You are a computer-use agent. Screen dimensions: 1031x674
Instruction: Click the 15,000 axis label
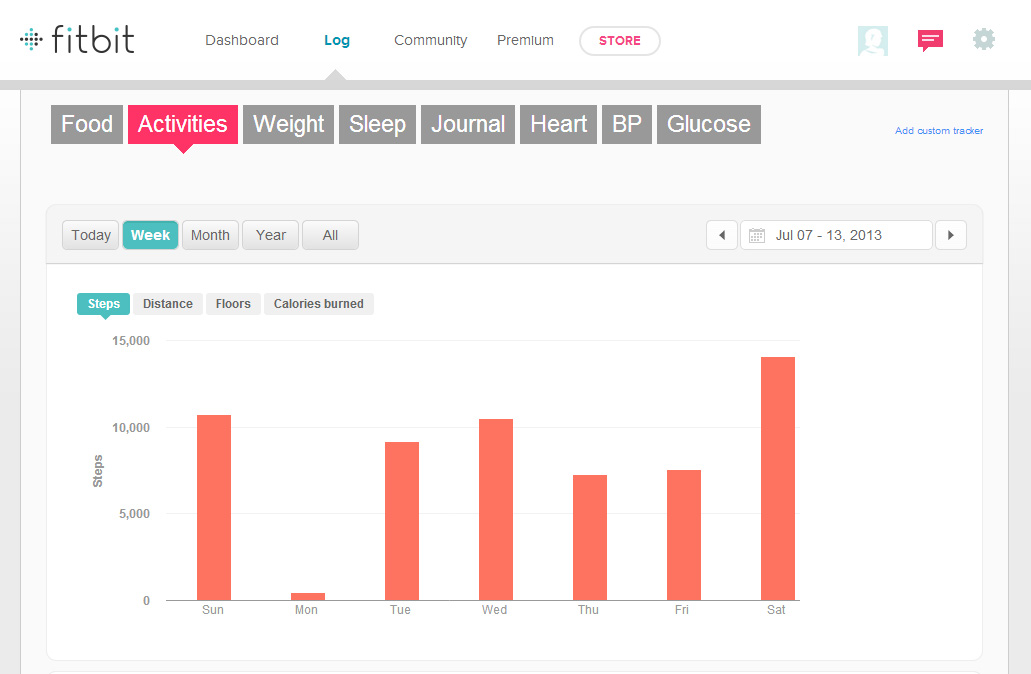[x=131, y=341]
